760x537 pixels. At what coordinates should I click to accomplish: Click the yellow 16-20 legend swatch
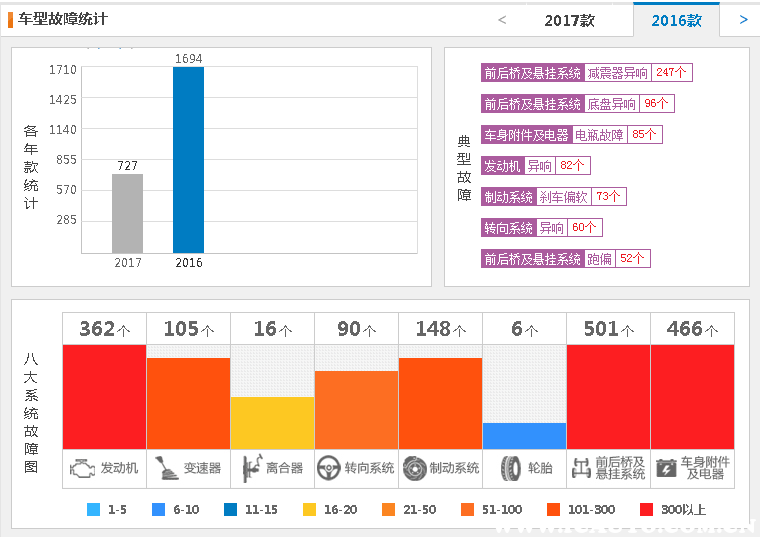point(310,510)
